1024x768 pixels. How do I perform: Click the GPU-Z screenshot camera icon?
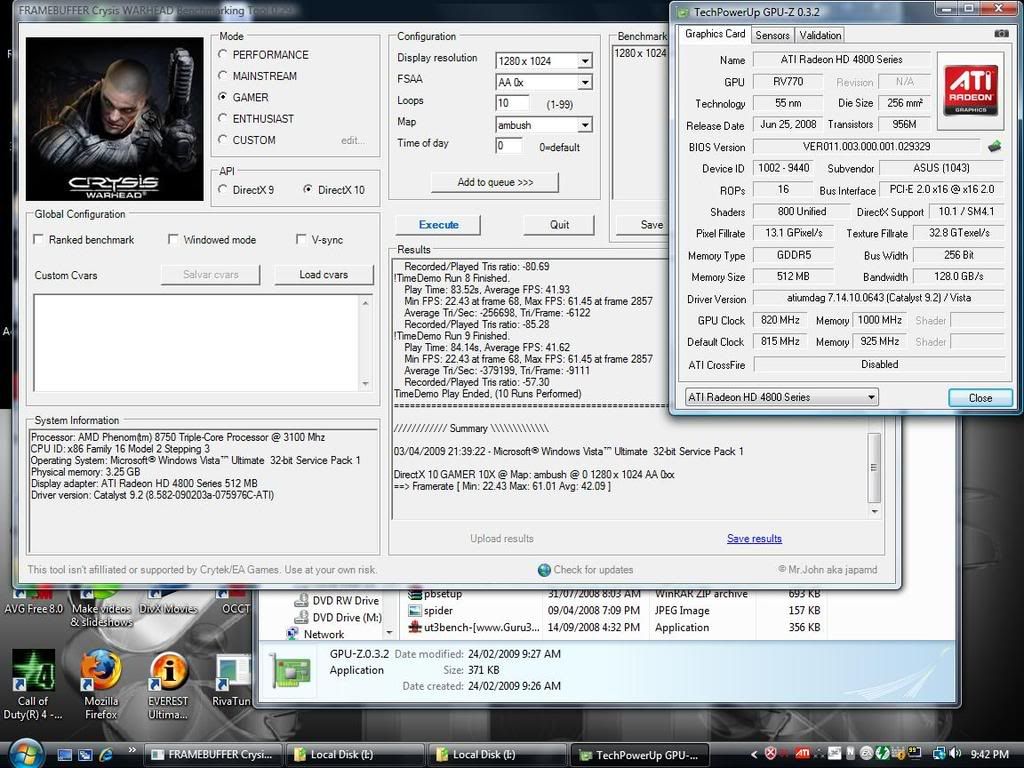click(1001, 33)
